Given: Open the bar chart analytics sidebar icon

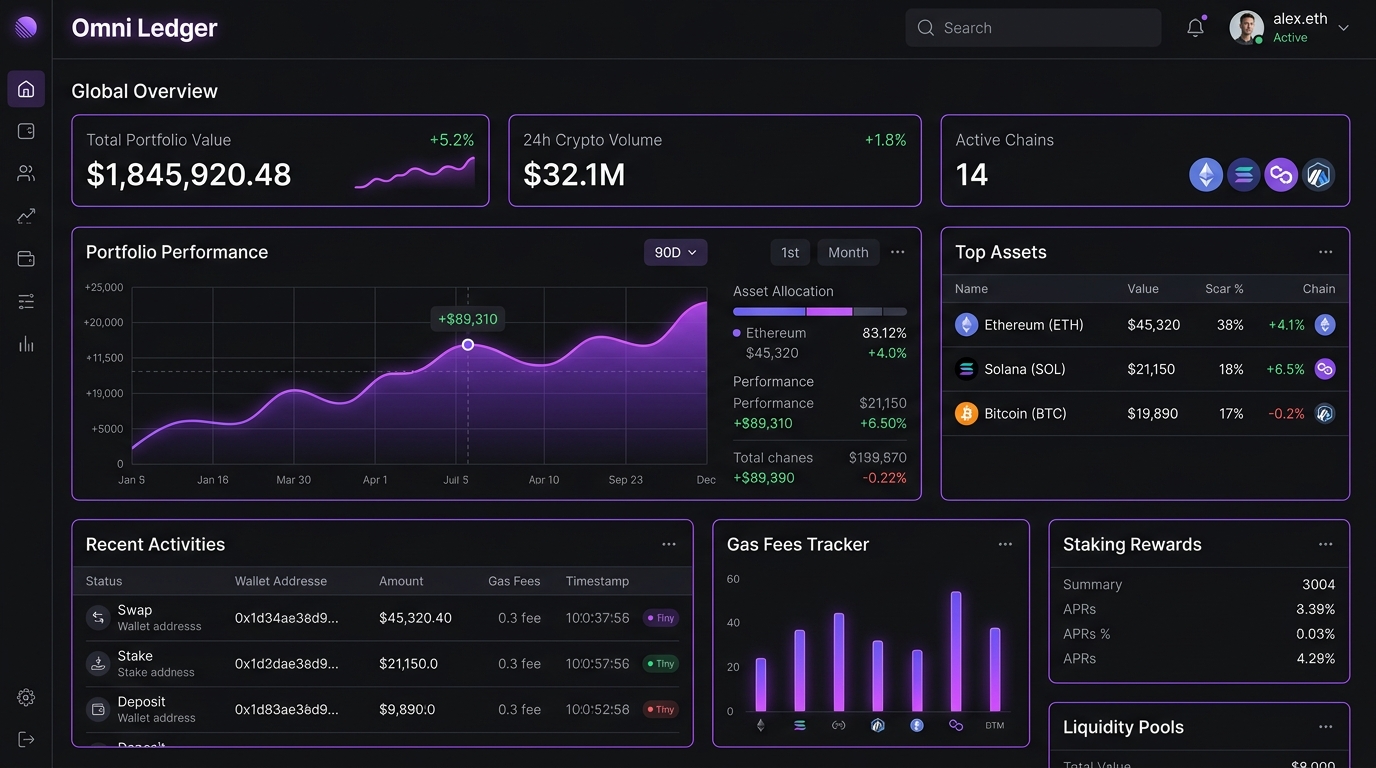Looking at the screenshot, I should coord(26,344).
